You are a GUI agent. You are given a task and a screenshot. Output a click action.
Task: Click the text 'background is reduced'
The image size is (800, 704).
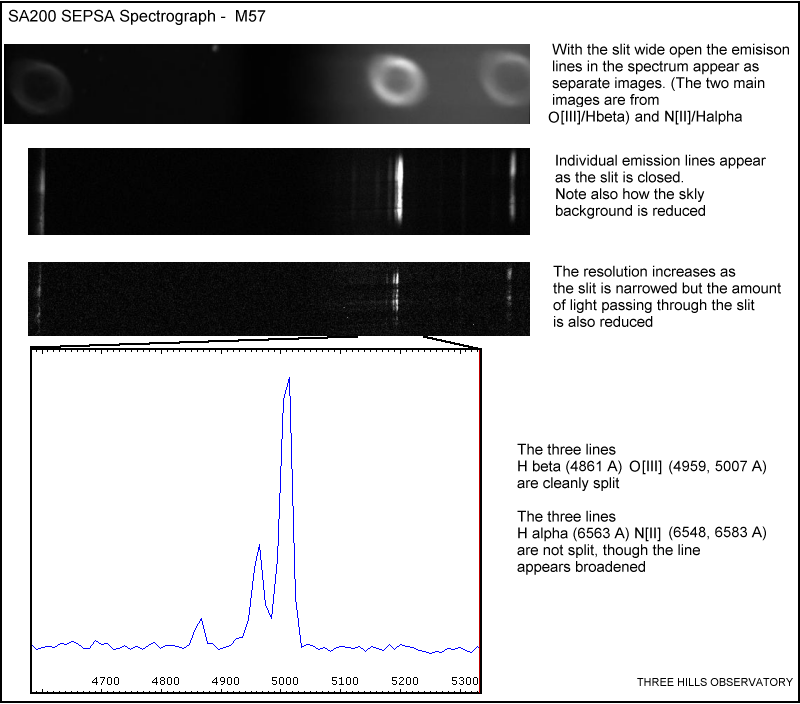(630, 211)
